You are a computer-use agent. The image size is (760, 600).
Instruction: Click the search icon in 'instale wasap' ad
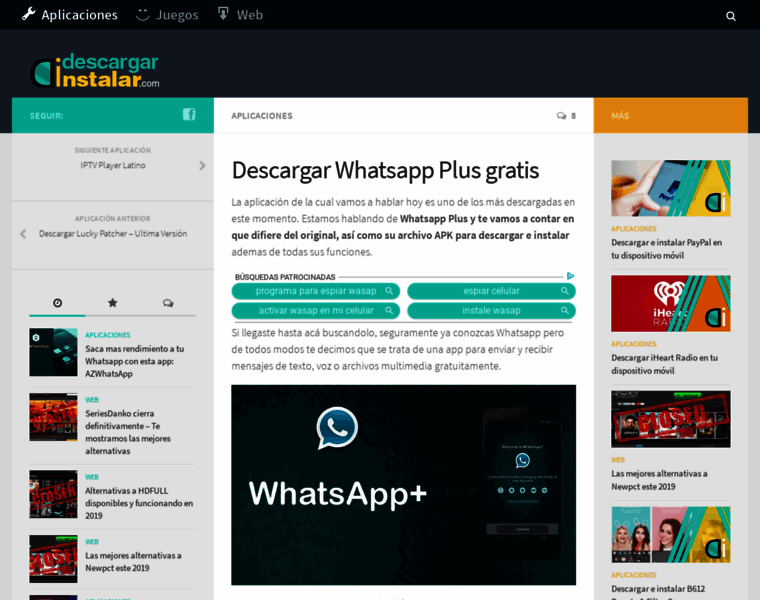[x=565, y=310]
